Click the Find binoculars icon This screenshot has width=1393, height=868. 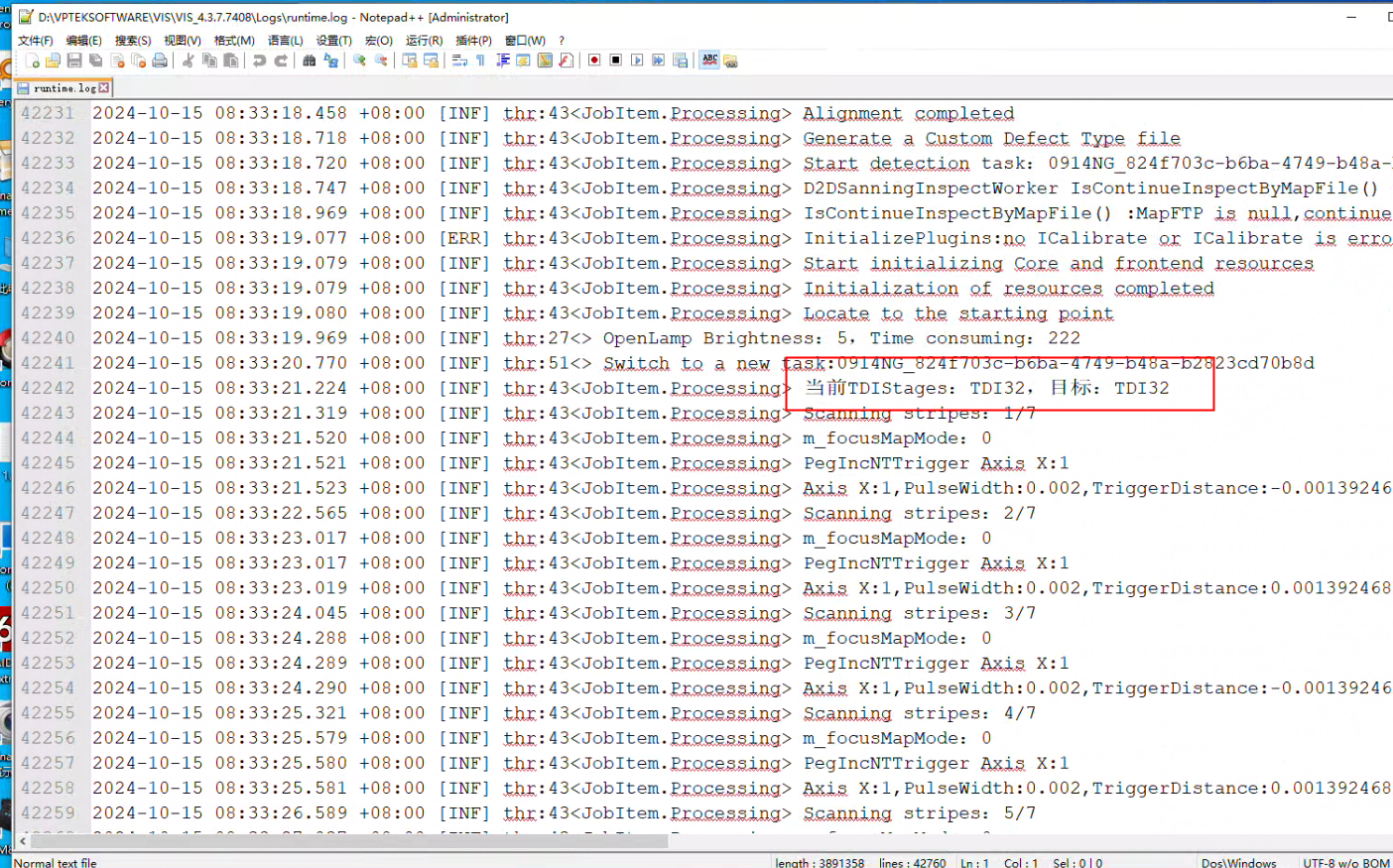click(x=310, y=61)
